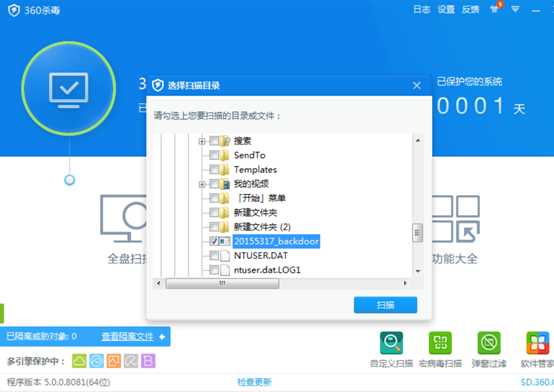Click horizontal scrollbar right arrow
The width and height of the screenshot is (554, 392).
point(405,283)
